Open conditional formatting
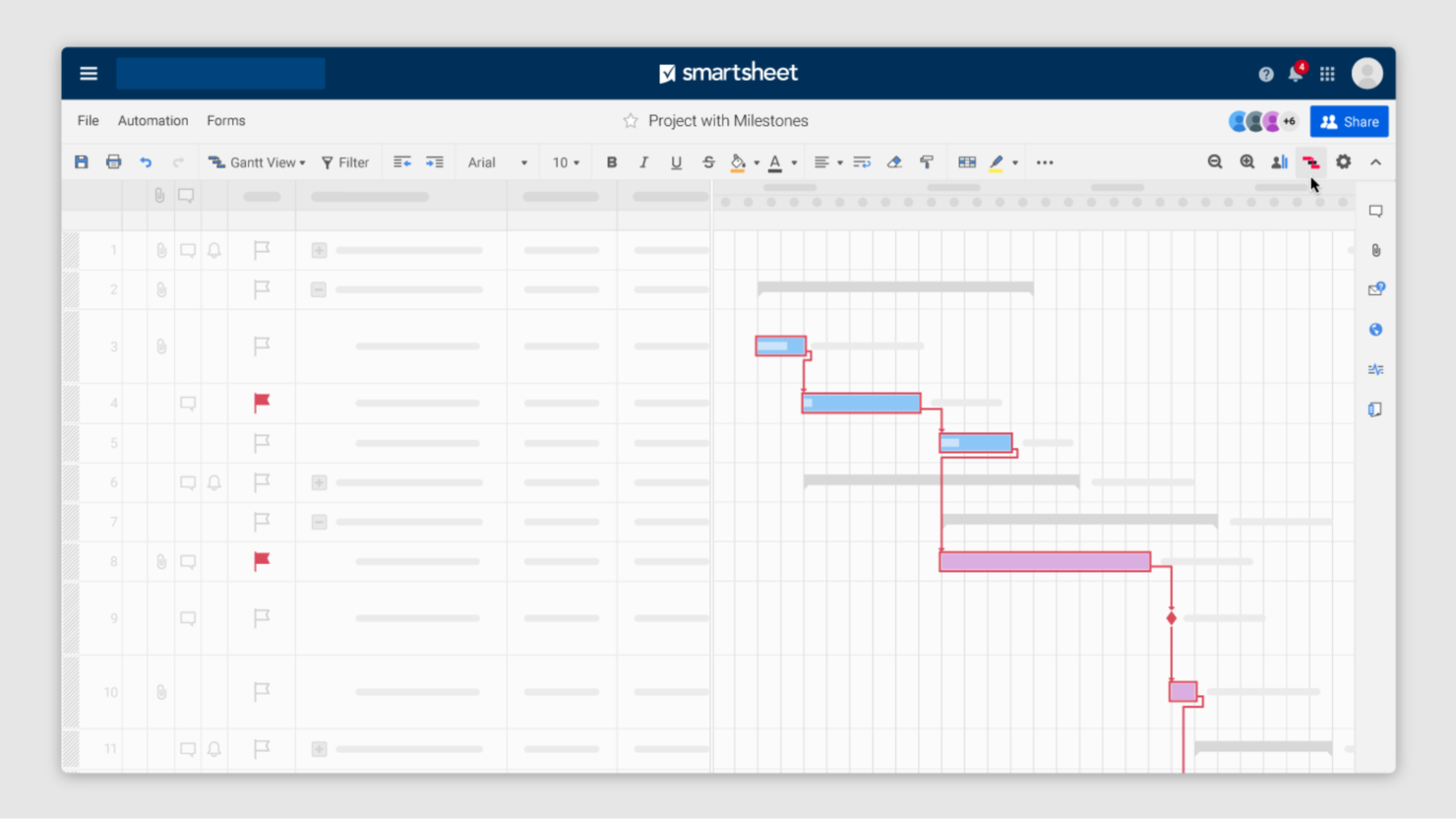Screen dimensions: 1456x819 (967, 162)
